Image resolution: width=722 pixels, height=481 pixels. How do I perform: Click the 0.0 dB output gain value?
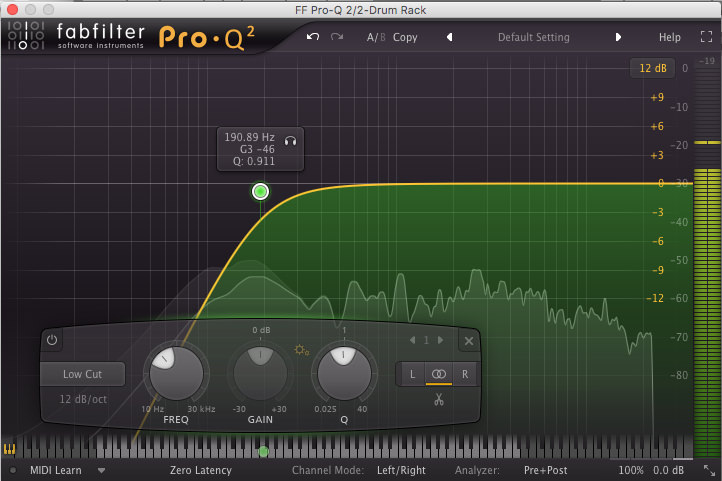[669, 470]
